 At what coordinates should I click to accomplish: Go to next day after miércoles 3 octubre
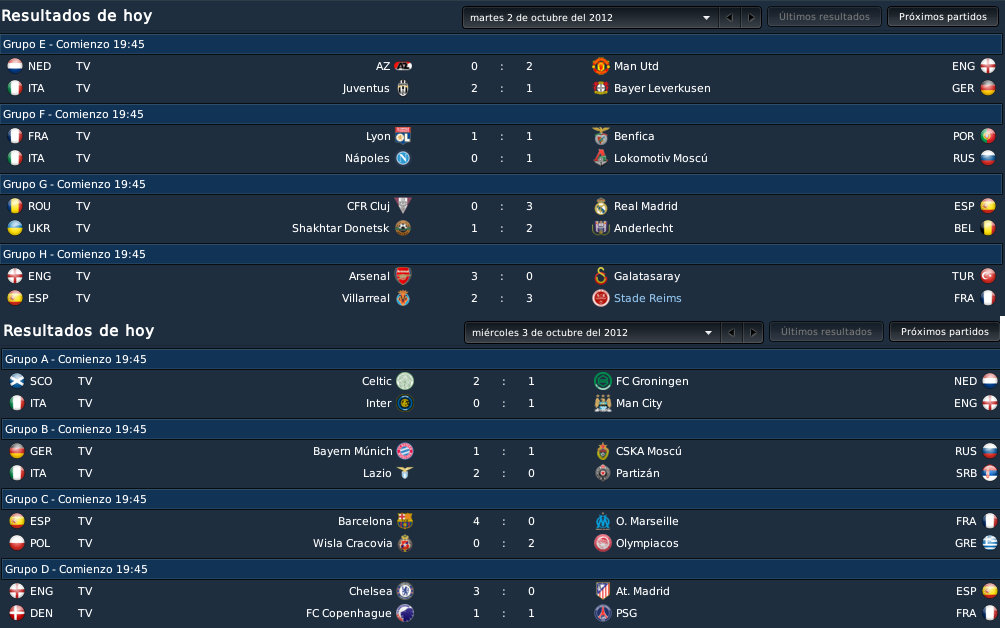click(x=753, y=333)
